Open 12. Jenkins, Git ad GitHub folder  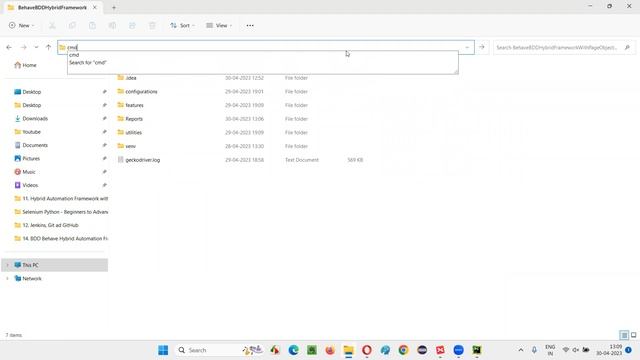47,225
